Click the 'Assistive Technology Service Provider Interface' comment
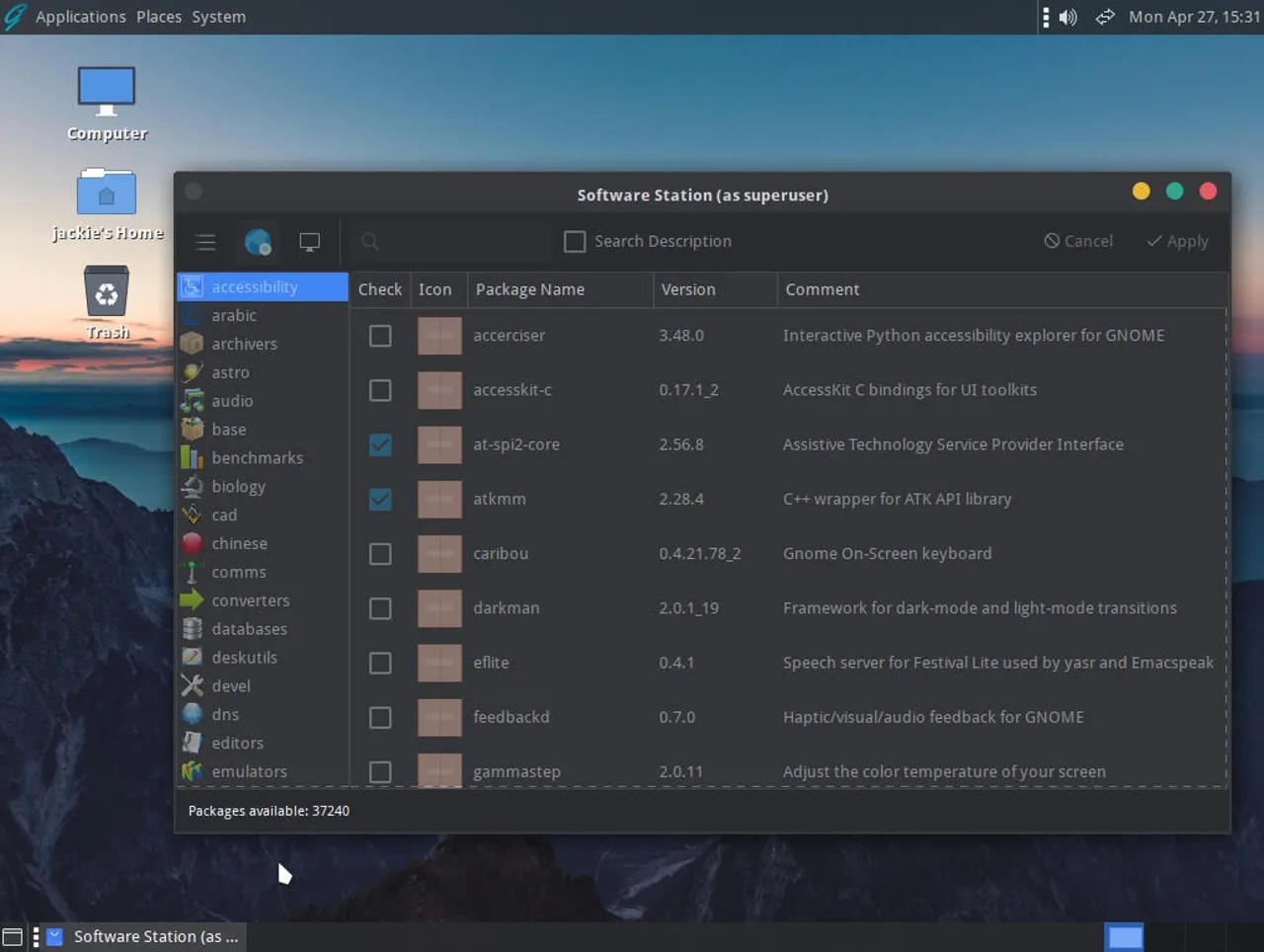This screenshot has width=1264, height=952. [x=953, y=444]
